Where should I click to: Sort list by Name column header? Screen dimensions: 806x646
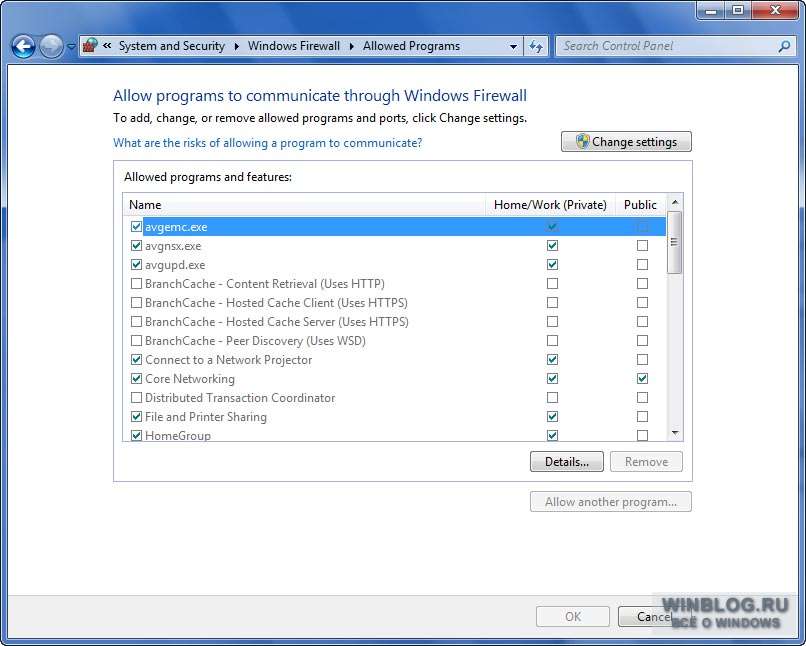304,205
